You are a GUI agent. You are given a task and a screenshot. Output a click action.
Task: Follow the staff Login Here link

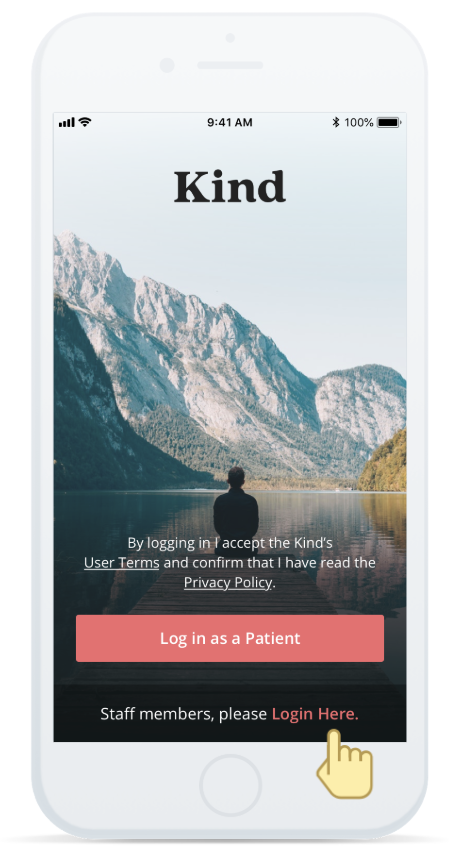point(315,714)
